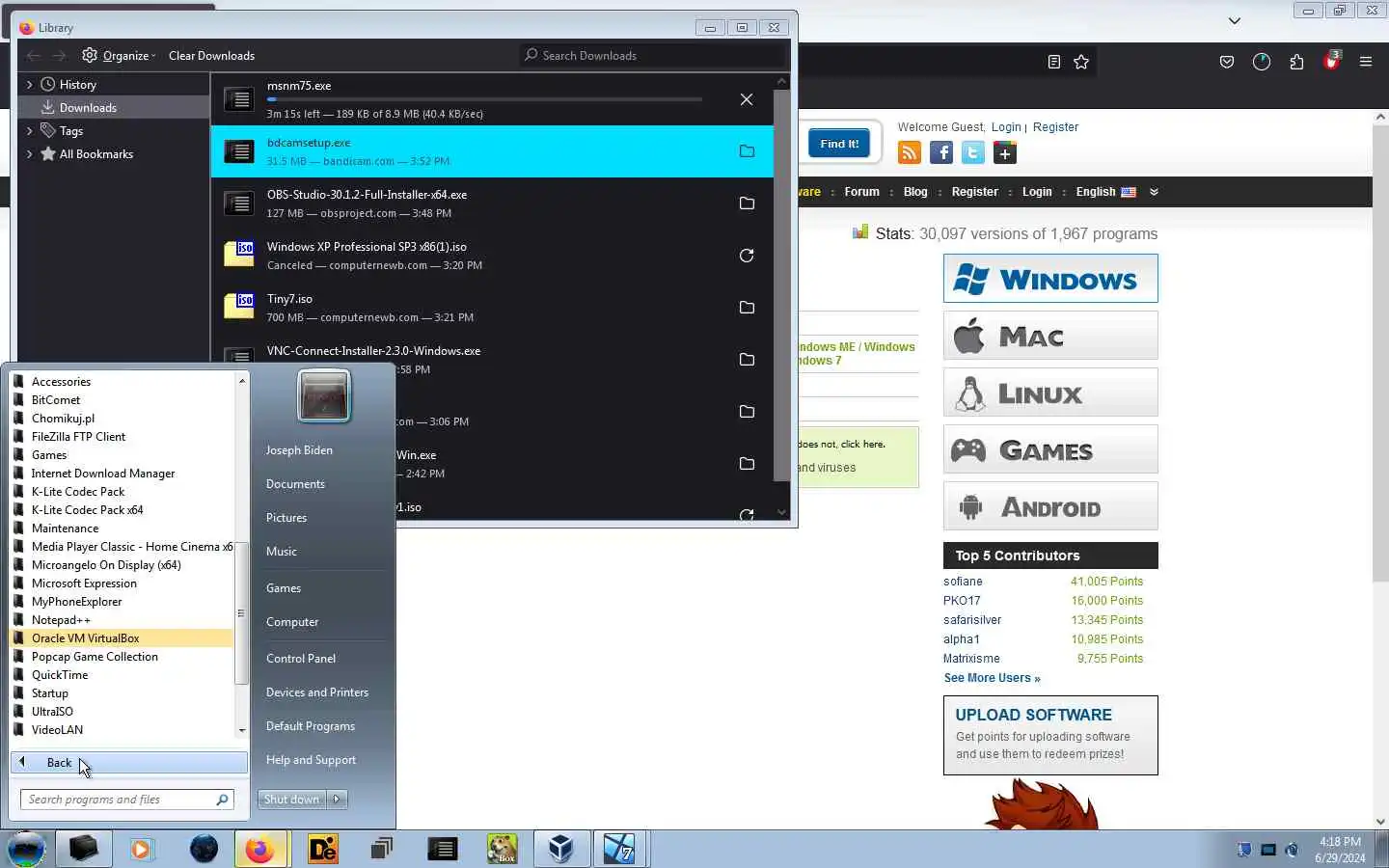Toggle Firefox reader view icon
The image size is (1389, 868).
[1054, 62]
